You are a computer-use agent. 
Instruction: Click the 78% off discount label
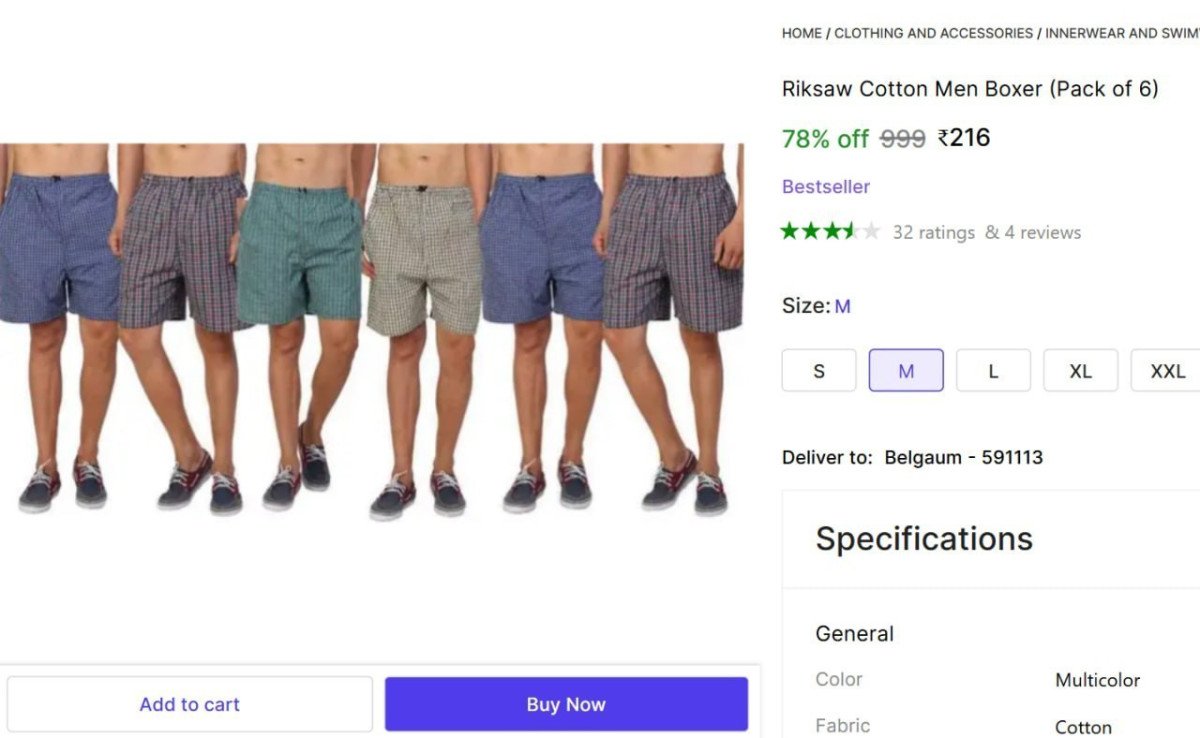tap(825, 139)
